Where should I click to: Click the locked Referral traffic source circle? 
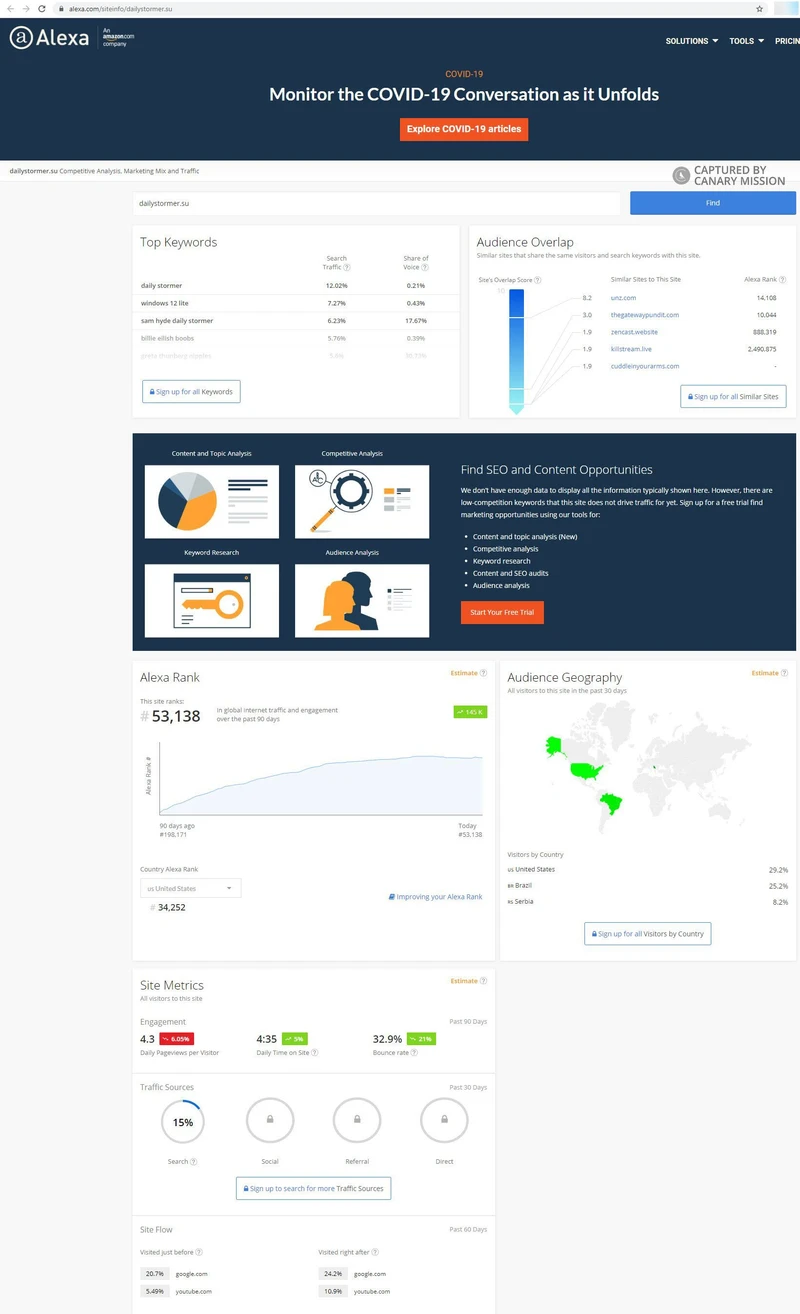pyautogui.click(x=357, y=1120)
